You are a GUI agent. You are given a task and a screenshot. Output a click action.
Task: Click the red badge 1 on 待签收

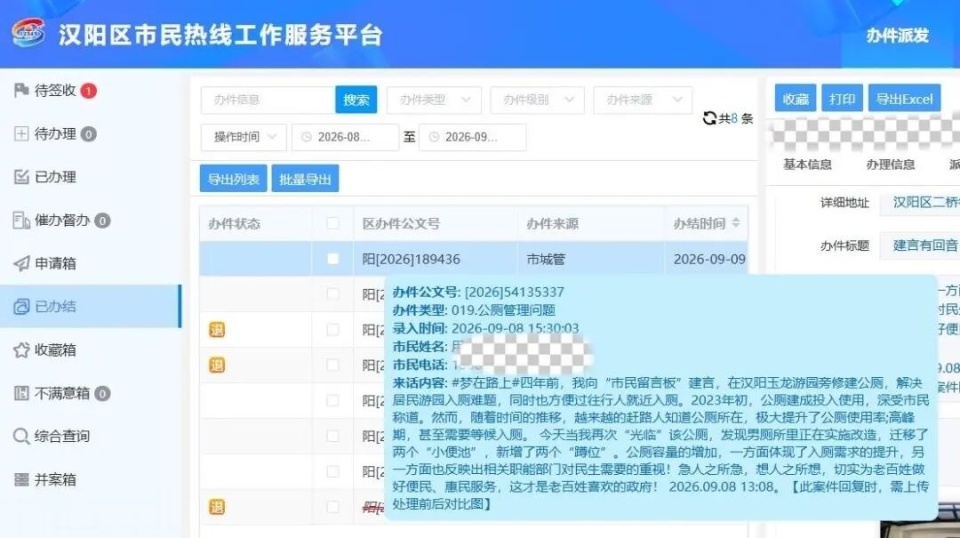point(89,91)
